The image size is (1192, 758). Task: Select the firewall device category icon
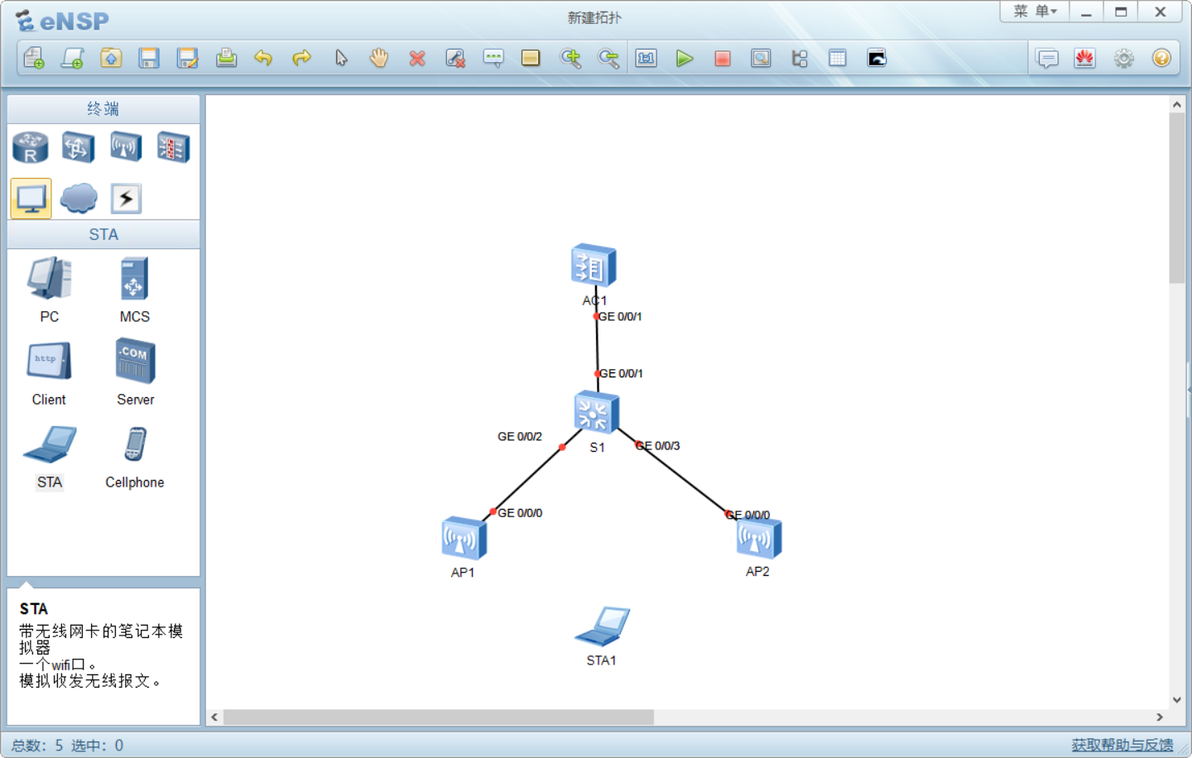173,147
